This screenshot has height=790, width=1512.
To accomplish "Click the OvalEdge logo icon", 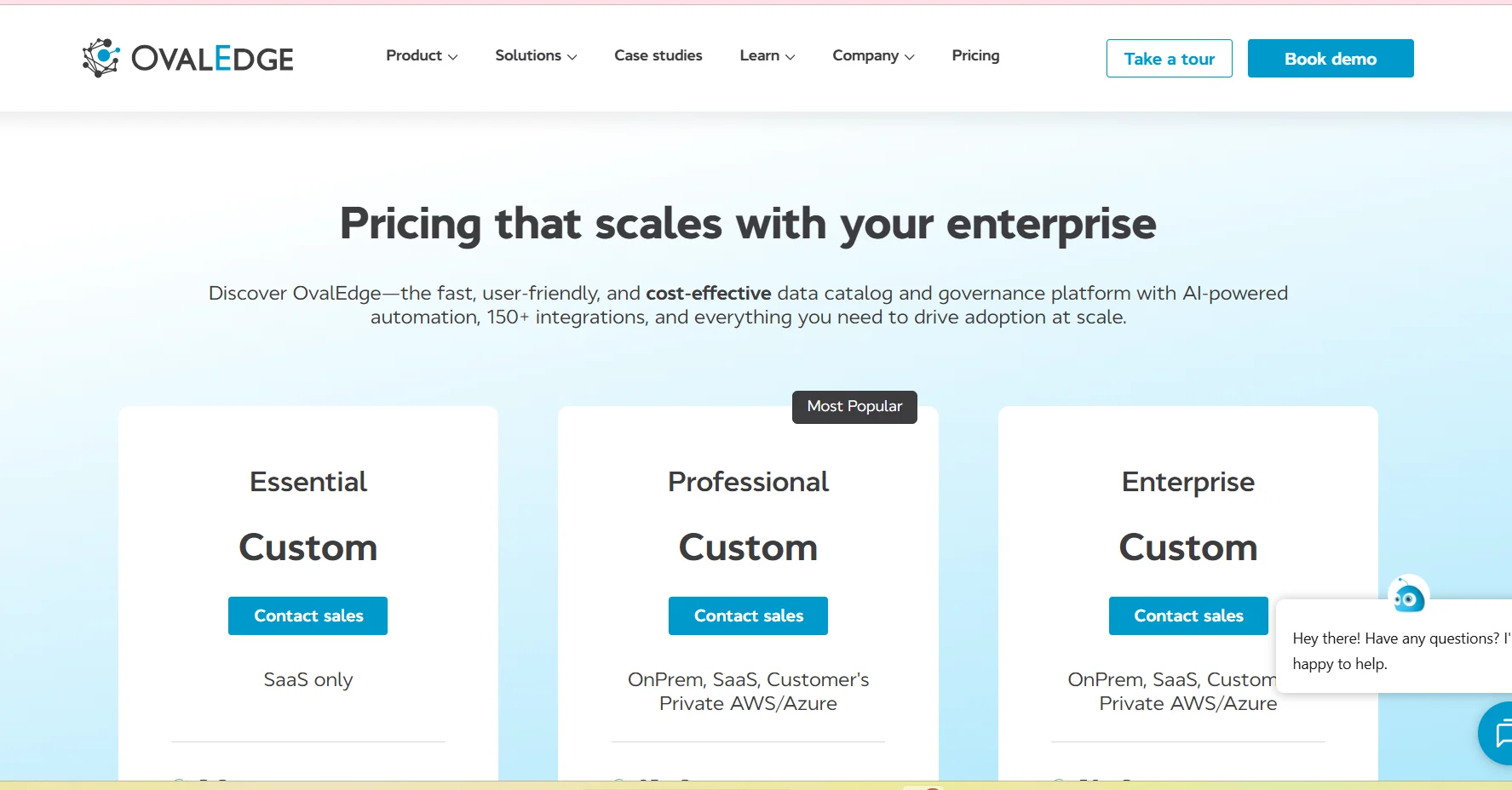I will click(x=101, y=58).
